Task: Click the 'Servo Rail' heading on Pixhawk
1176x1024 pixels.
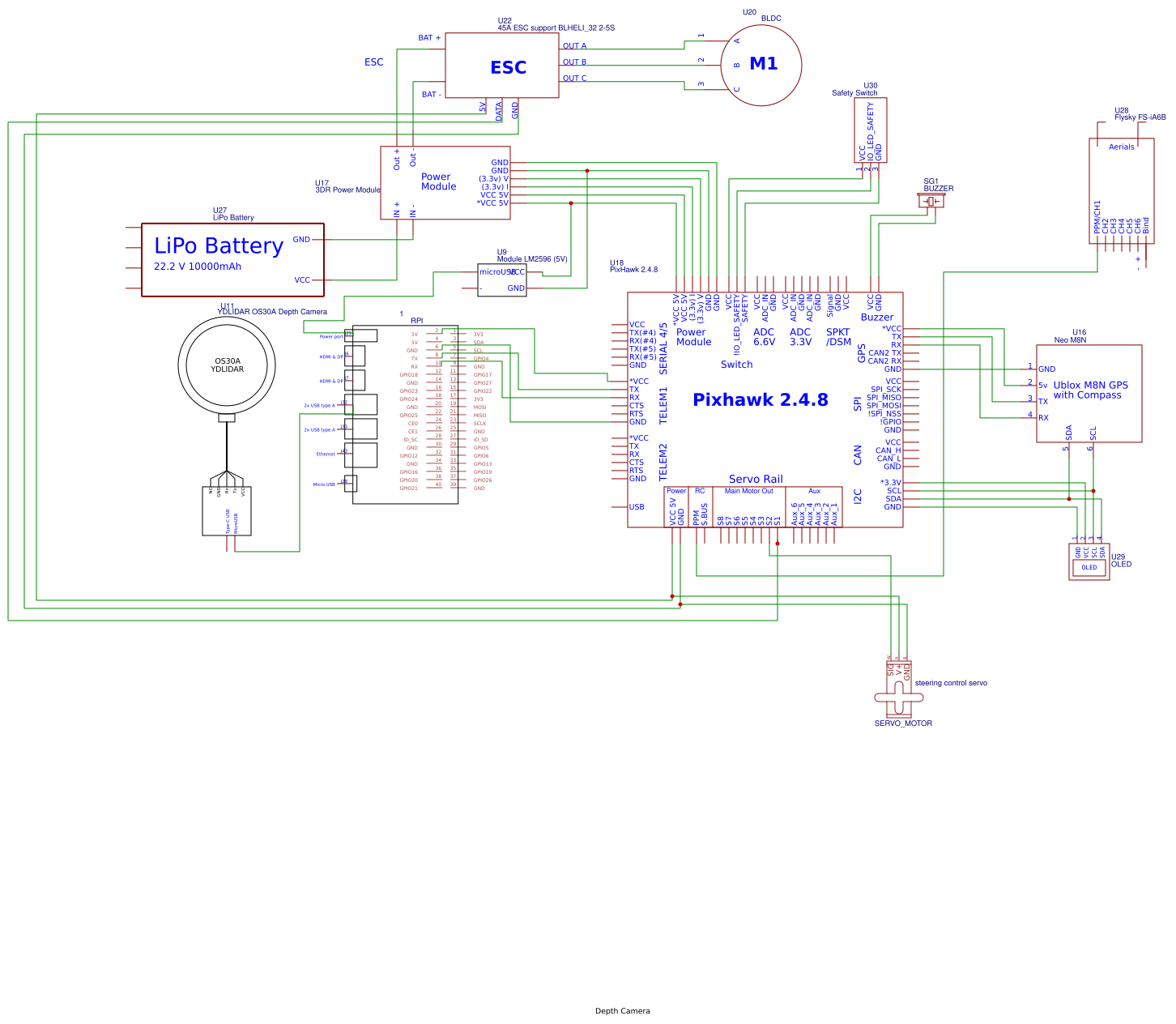Action: coord(756,480)
